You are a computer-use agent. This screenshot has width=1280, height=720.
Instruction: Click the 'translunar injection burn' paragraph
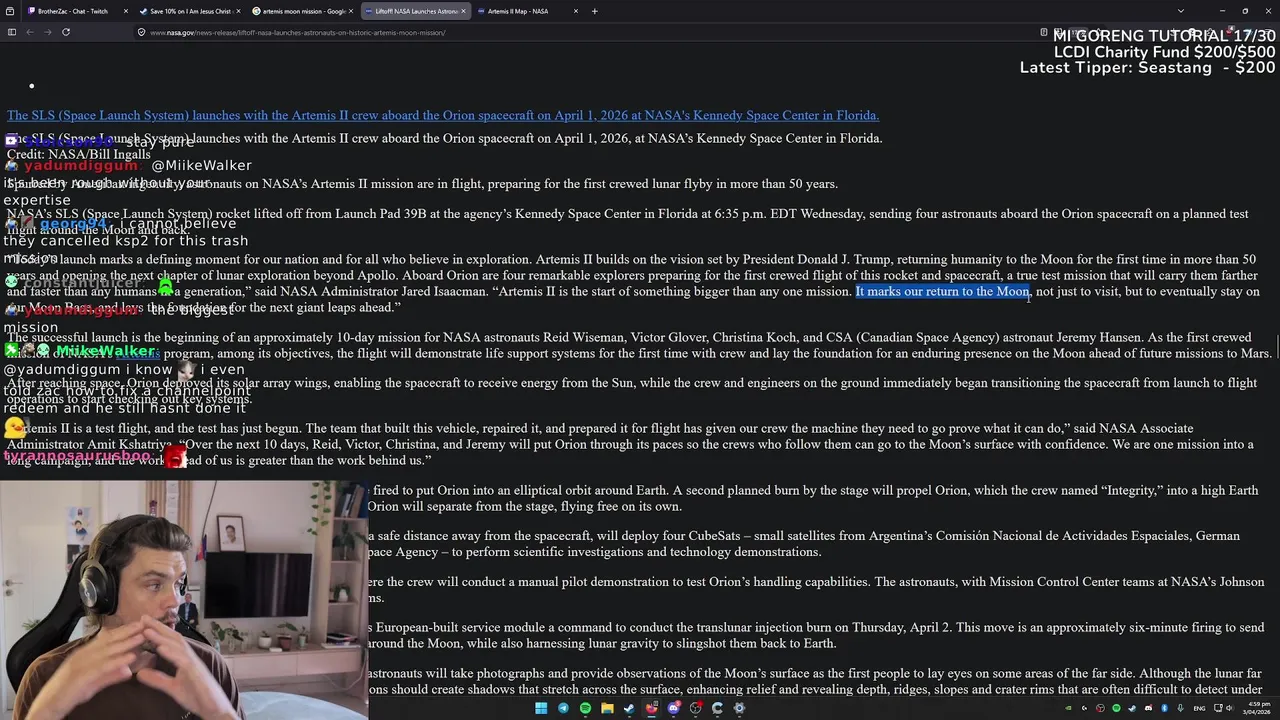tap(816, 635)
